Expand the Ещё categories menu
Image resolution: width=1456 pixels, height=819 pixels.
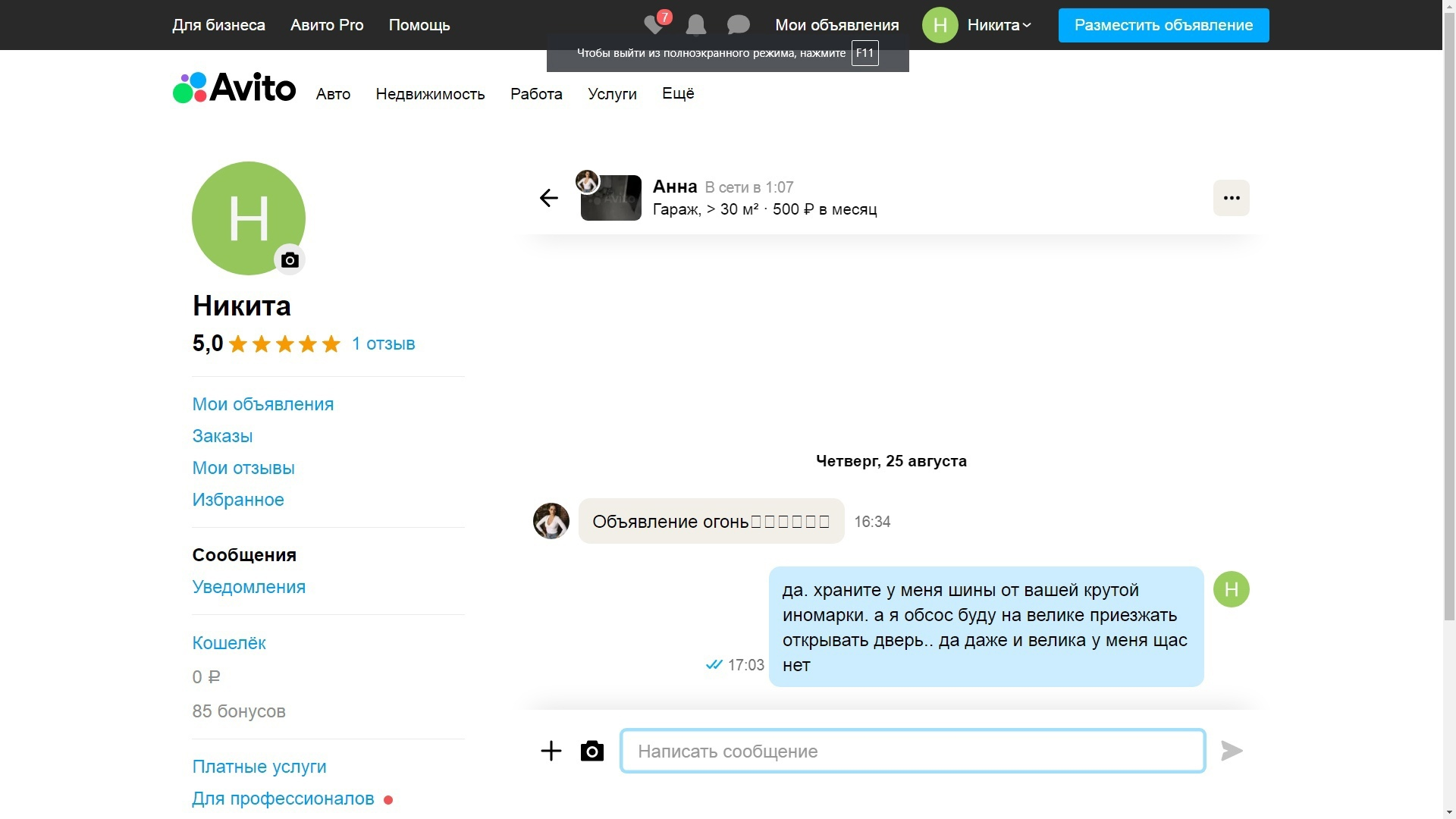678,93
